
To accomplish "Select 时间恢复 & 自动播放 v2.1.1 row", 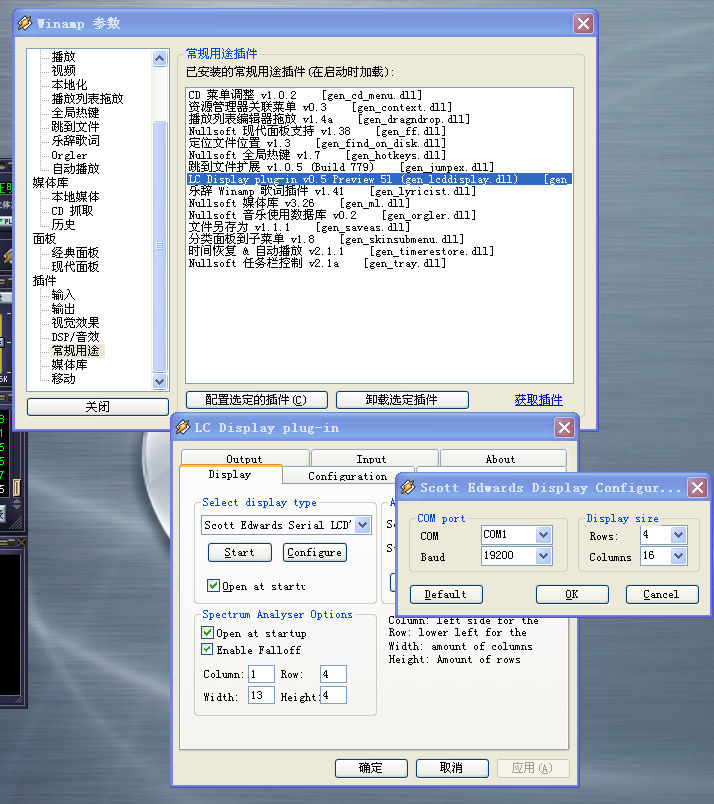I will click(380, 251).
